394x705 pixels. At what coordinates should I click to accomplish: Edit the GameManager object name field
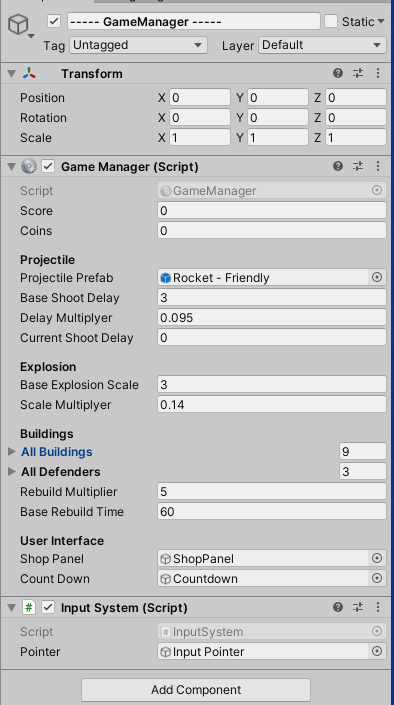point(193,22)
